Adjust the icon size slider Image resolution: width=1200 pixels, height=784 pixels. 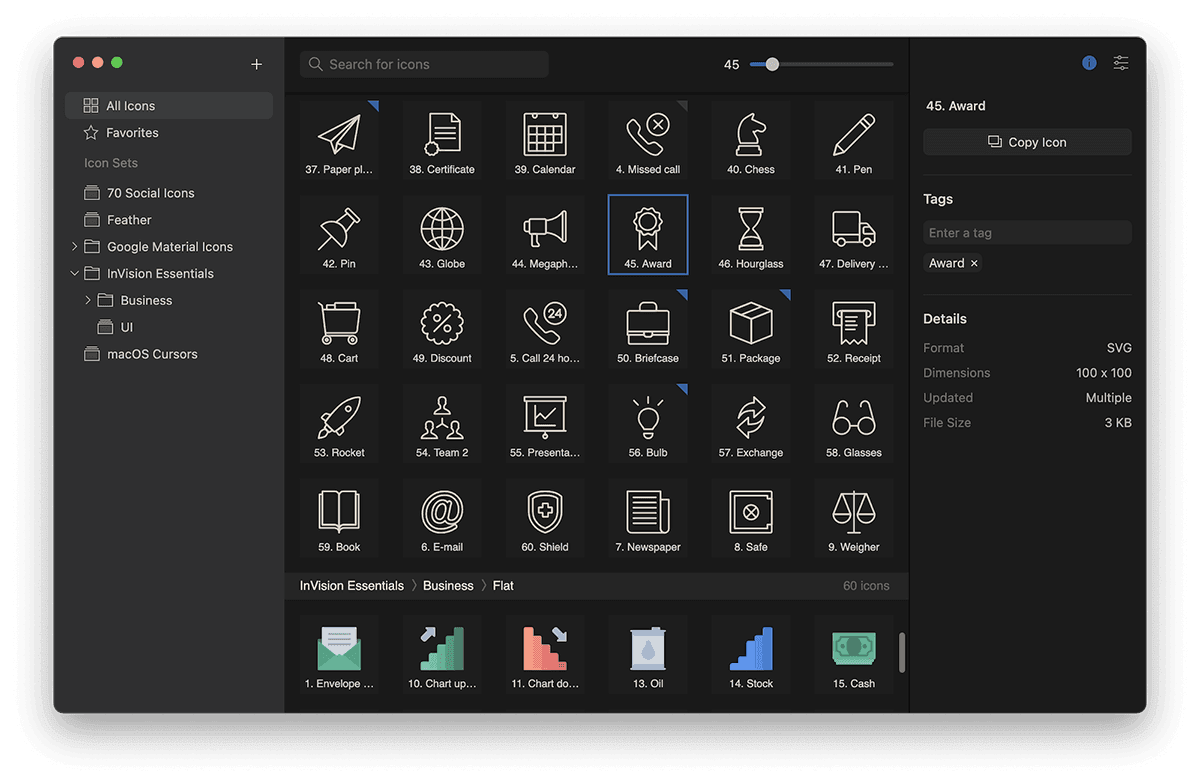pos(772,64)
